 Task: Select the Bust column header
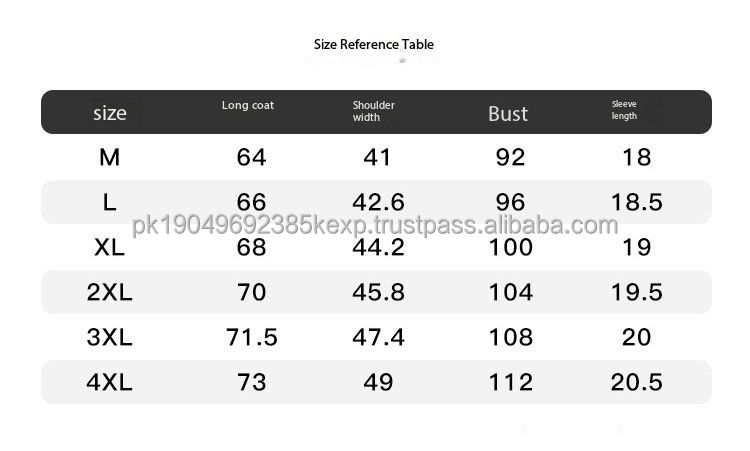(x=508, y=113)
